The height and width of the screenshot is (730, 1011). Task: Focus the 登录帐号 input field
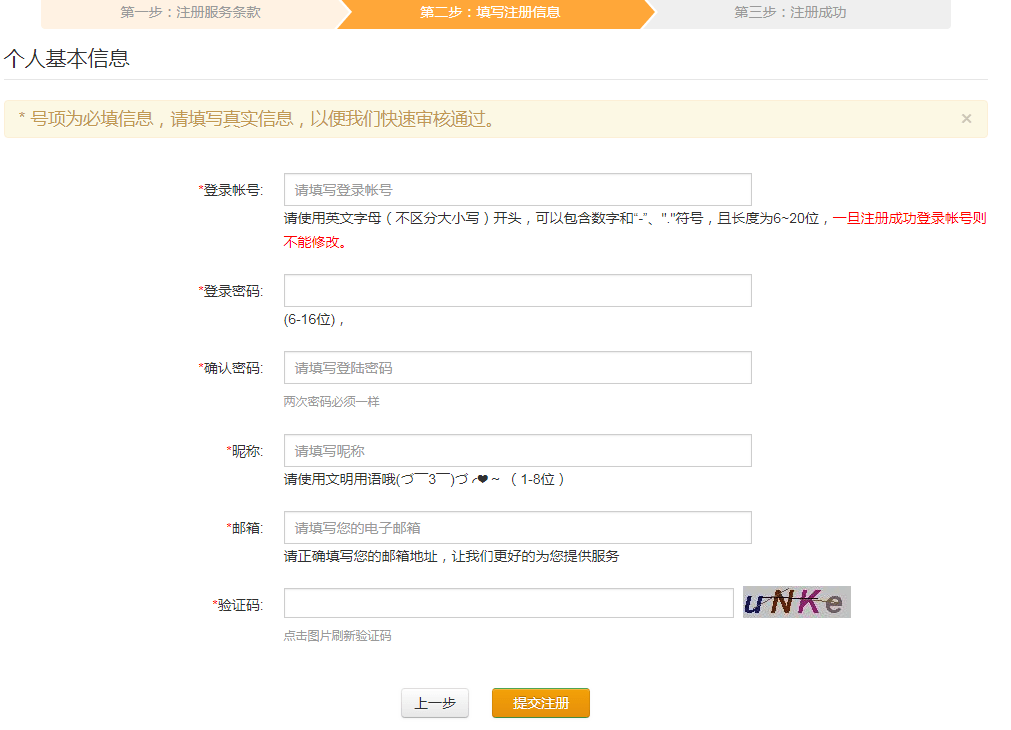point(517,190)
